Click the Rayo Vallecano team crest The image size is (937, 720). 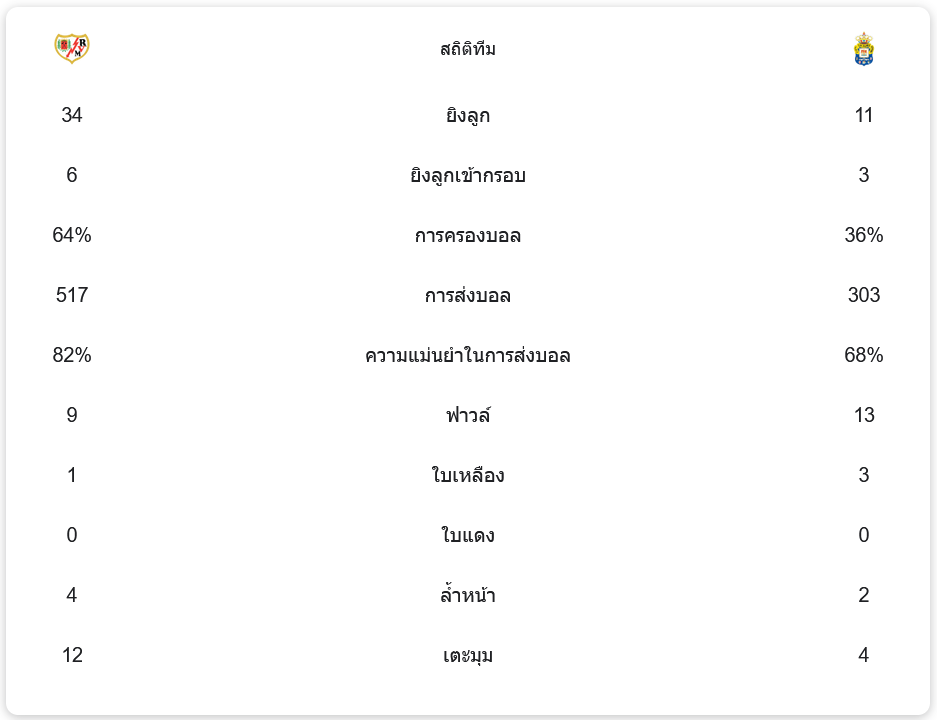72,48
